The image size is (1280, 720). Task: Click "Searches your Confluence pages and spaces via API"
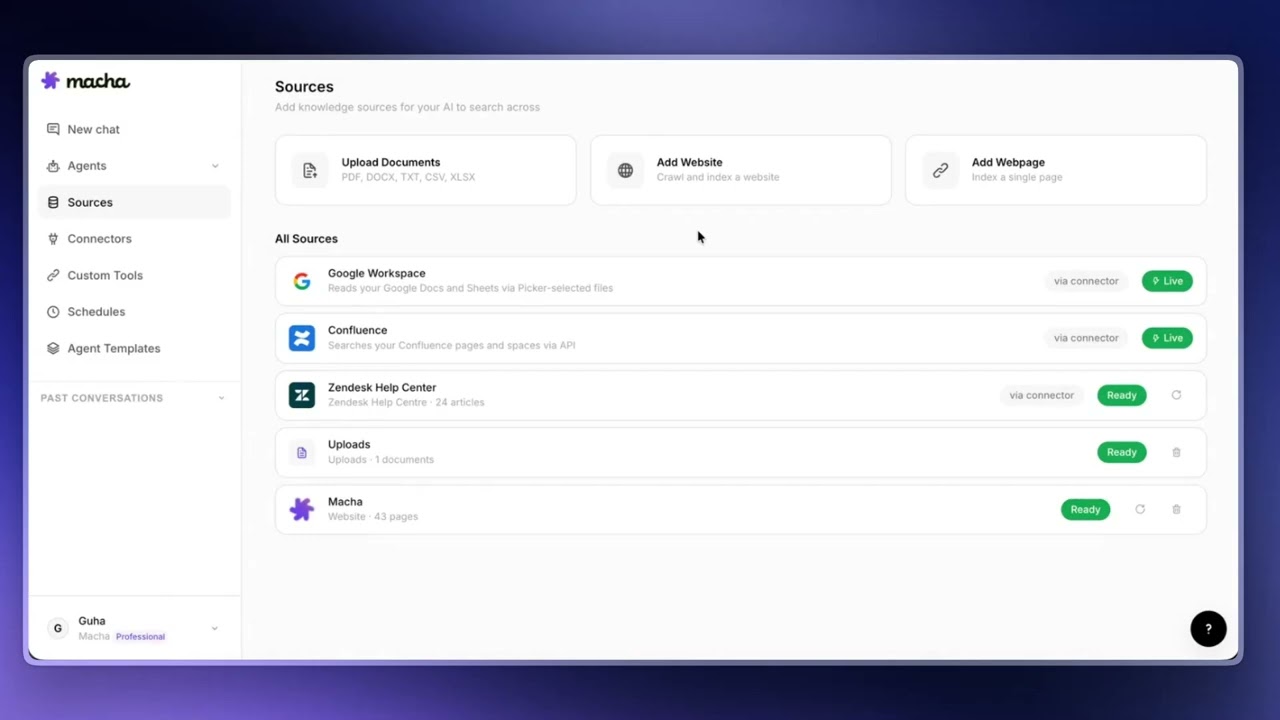(x=452, y=345)
